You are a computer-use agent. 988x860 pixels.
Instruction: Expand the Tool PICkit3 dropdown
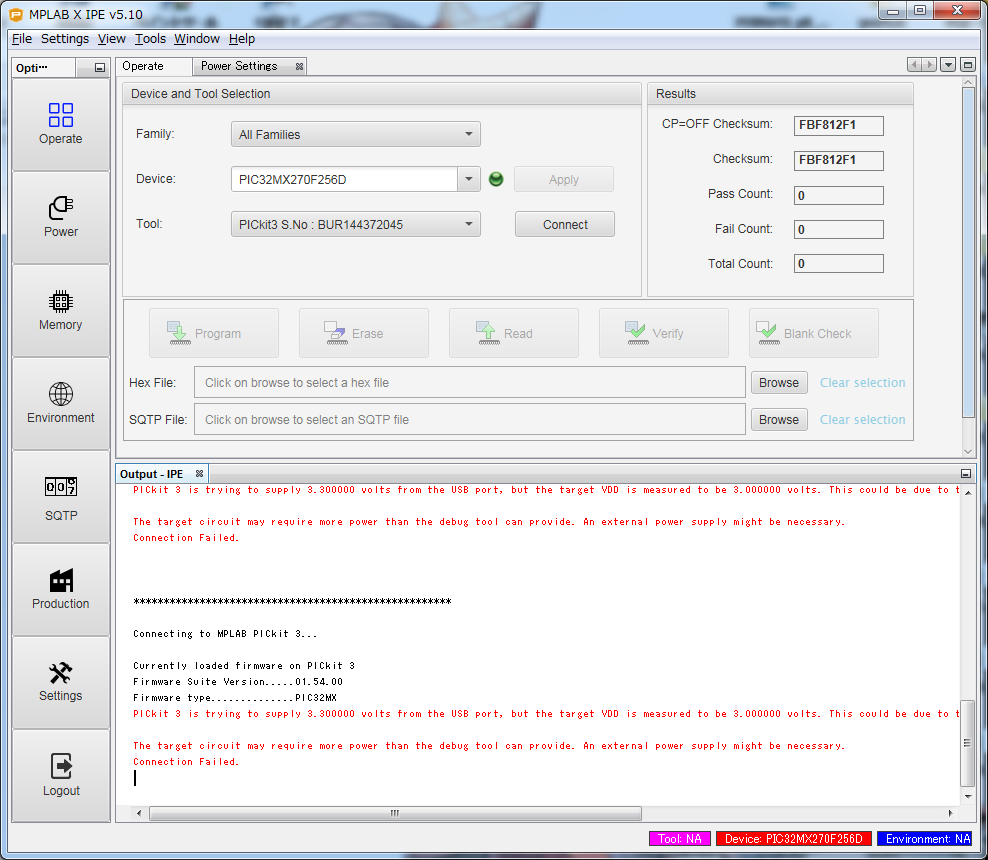[x=469, y=224]
